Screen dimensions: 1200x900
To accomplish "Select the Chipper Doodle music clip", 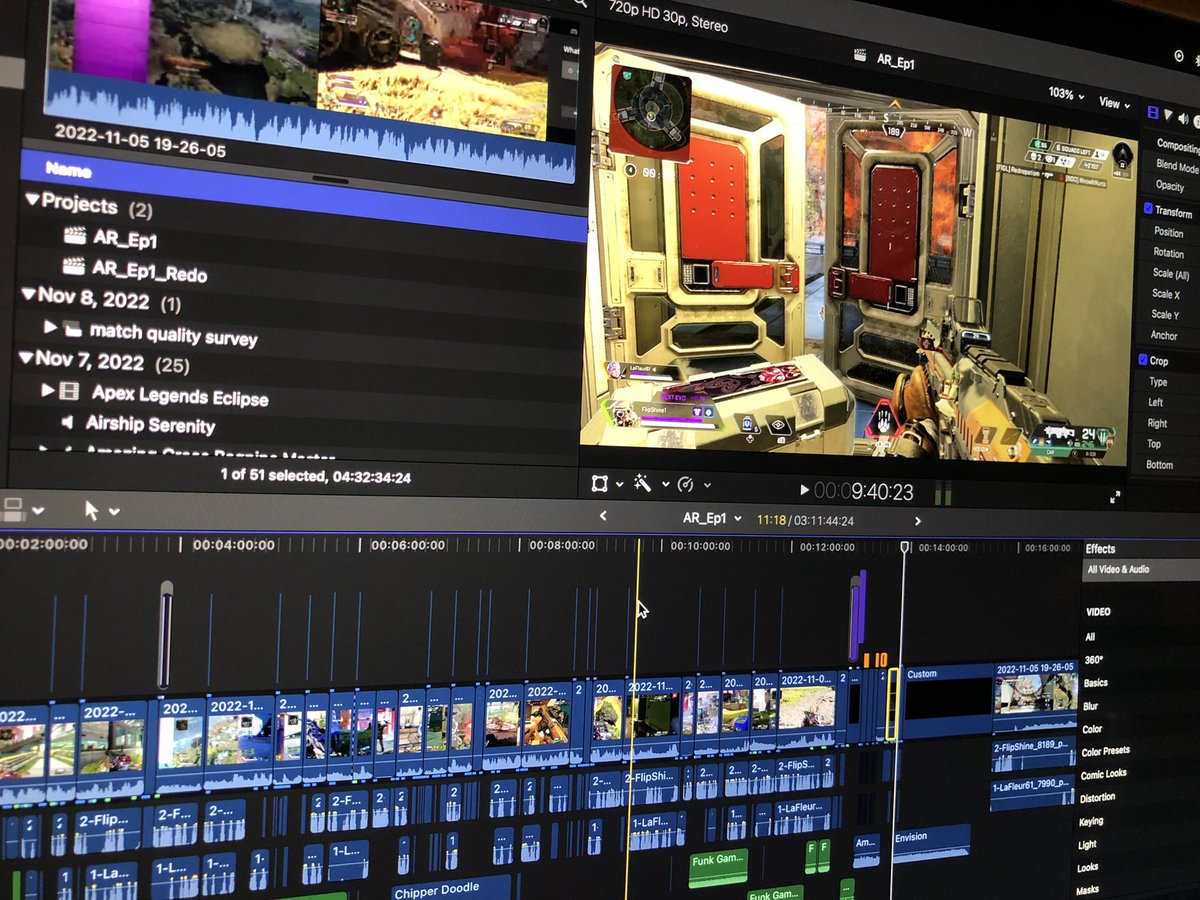I will 452,889.
